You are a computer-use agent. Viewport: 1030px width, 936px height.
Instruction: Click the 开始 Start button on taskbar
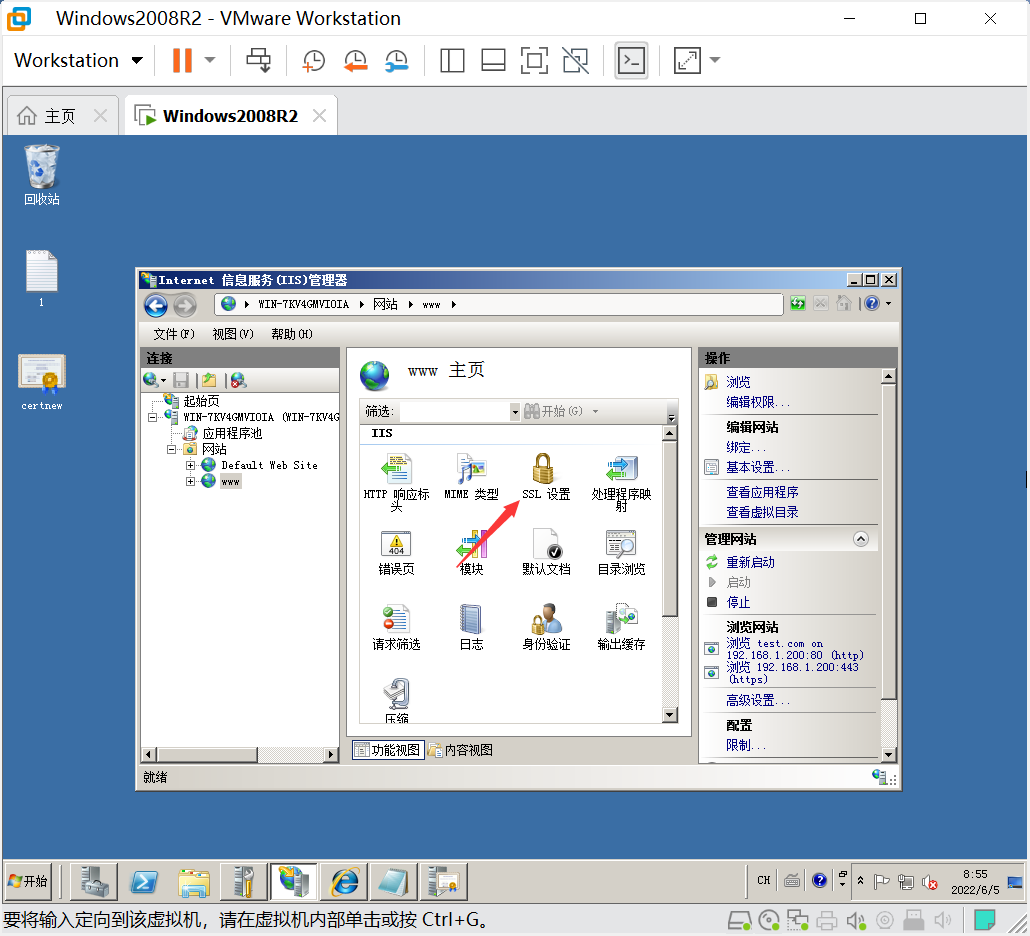point(28,881)
